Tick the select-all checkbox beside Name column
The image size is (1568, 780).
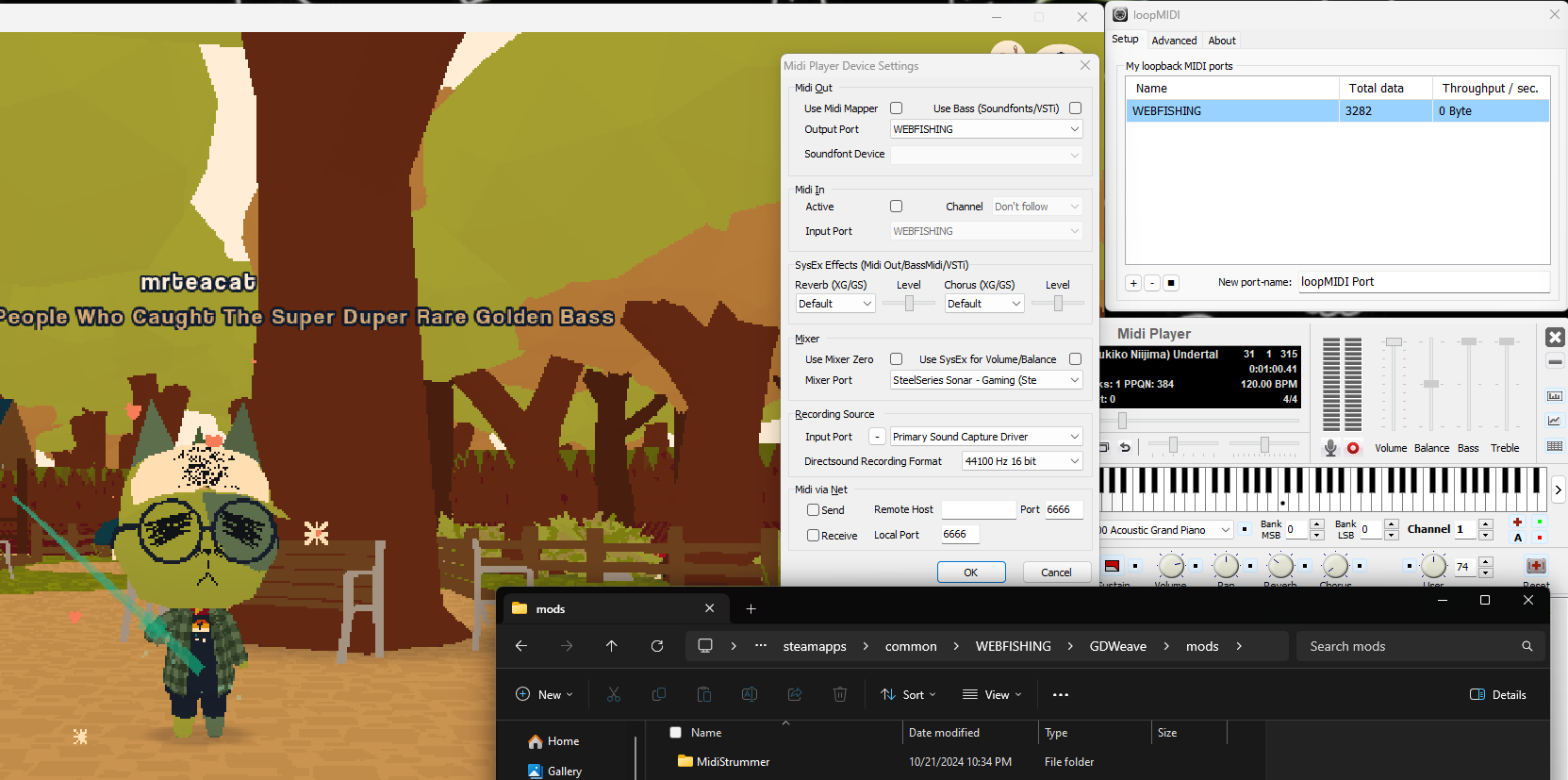click(675, 733)
